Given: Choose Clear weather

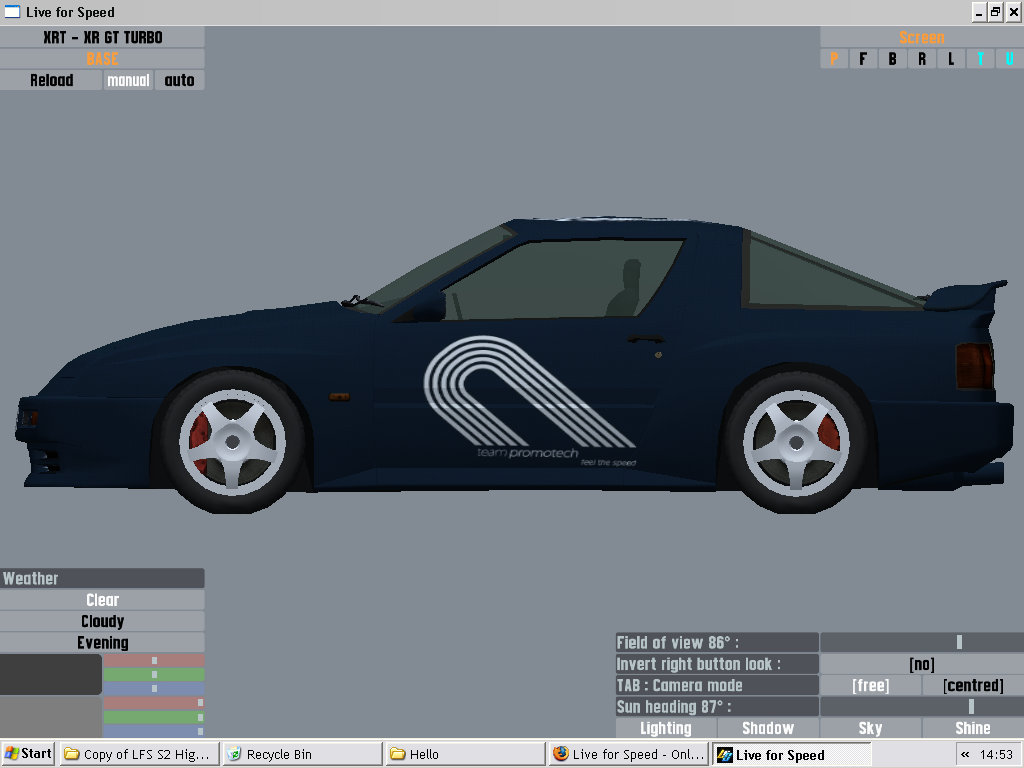Looking at the screenshot, I should pos(103,600).
